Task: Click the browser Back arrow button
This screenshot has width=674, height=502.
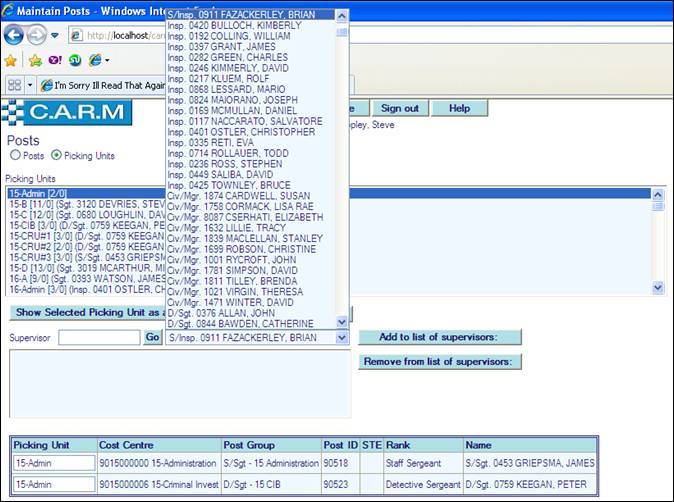Action: click(x=14, y=35)
